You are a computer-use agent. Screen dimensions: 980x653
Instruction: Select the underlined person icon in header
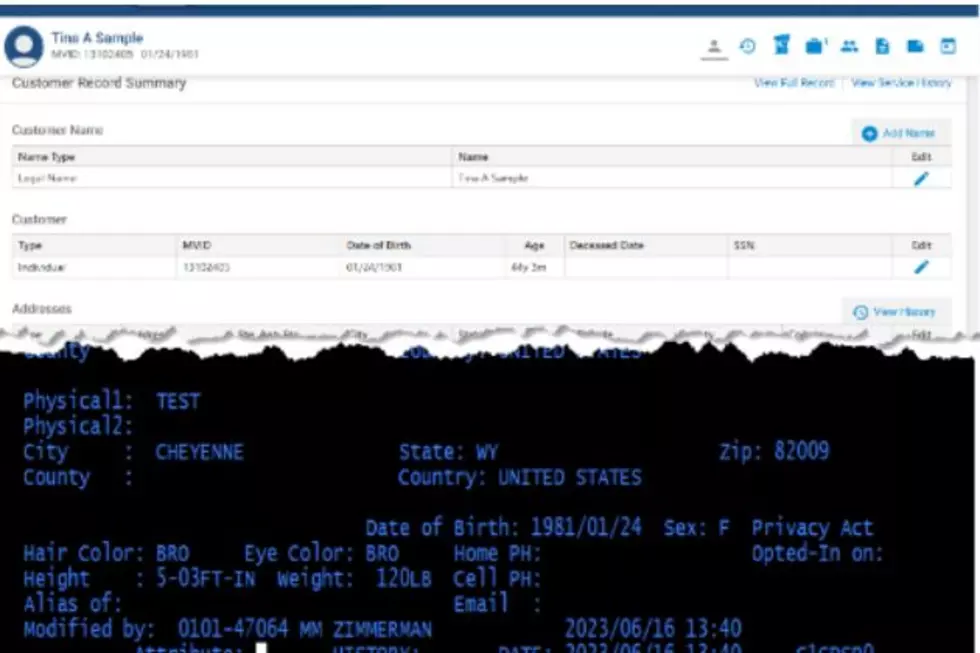click(714, 47)
